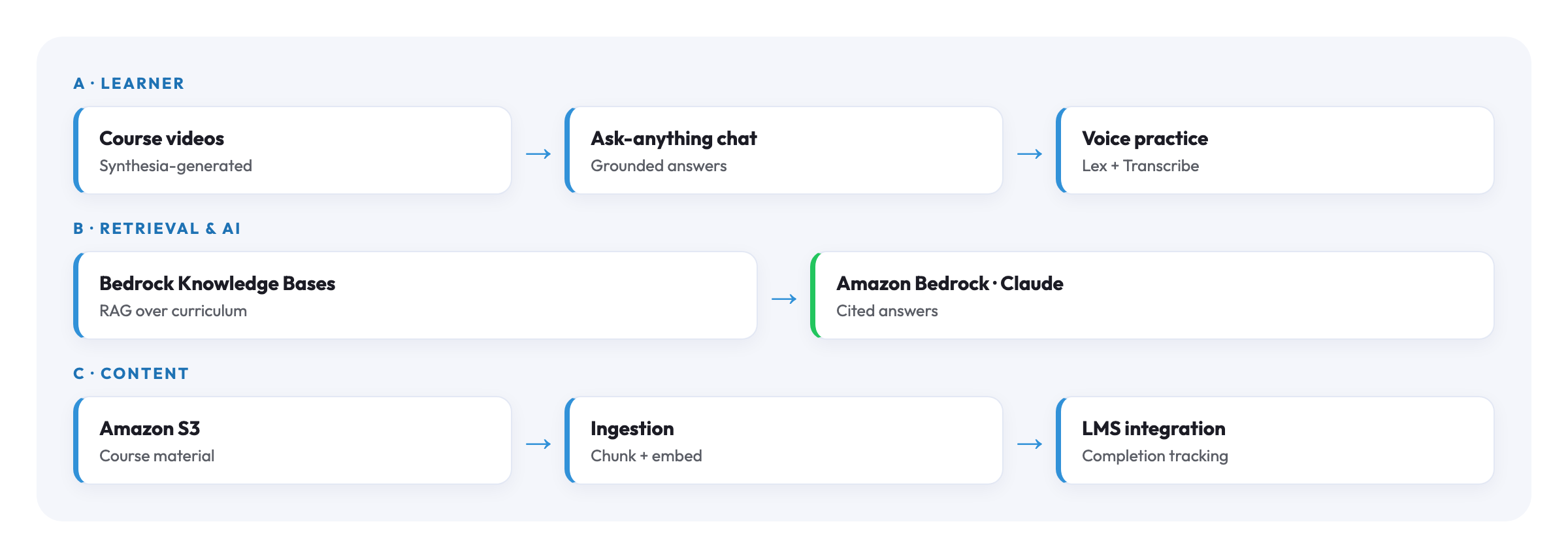Viewport: 1568px width, 558px height.
Task: Click arrow pointing to Amazon Bedrock Claude
Action: coord(784,299)
